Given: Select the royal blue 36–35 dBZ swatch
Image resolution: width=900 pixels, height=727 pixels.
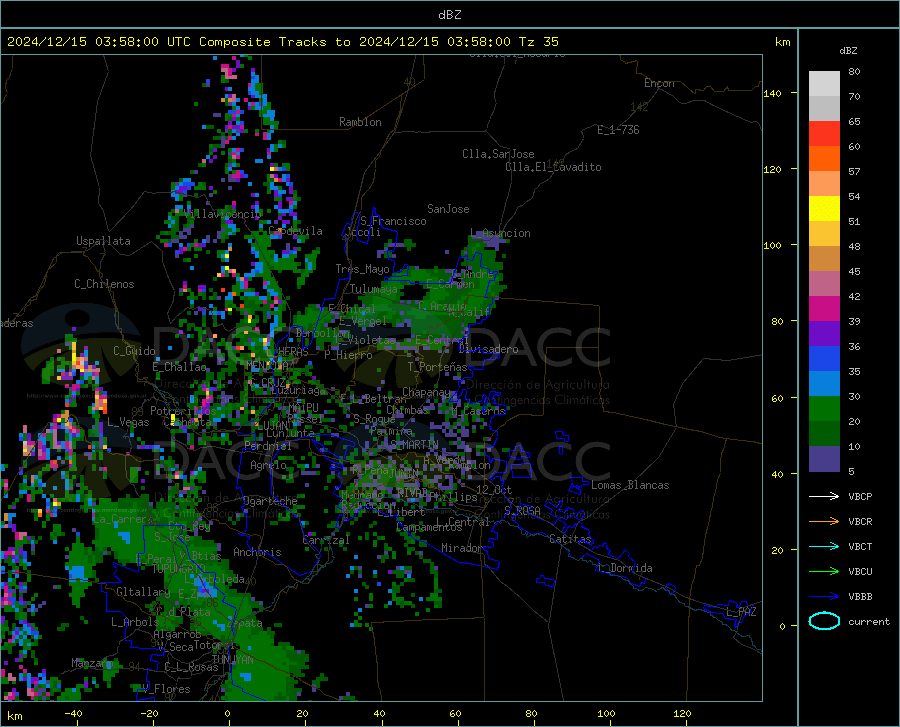Looking at the screenshot, I should 824,359.
